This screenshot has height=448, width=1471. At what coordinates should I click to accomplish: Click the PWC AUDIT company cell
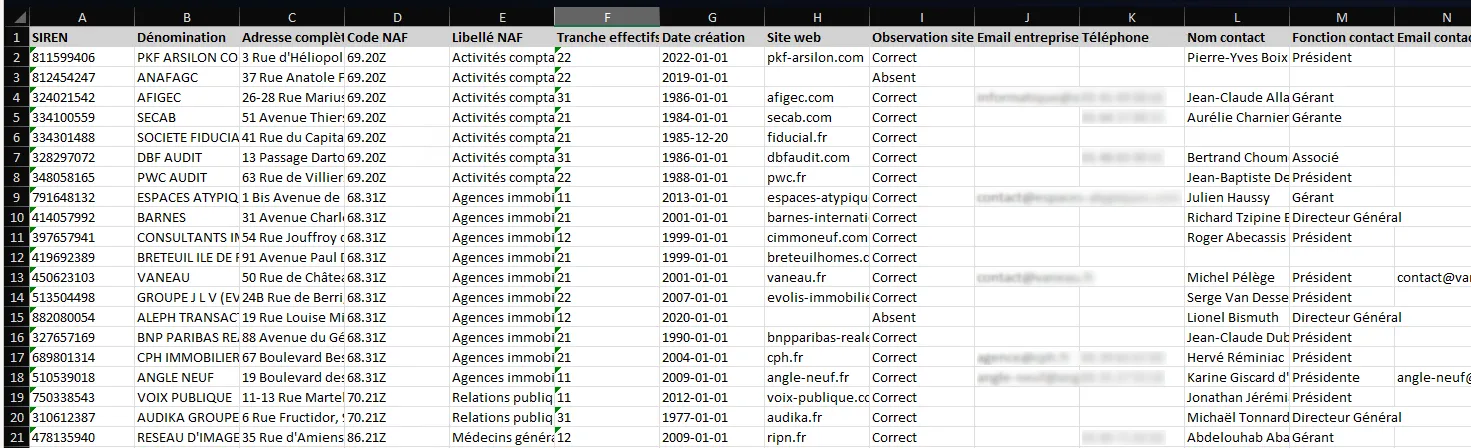[187, 177]
